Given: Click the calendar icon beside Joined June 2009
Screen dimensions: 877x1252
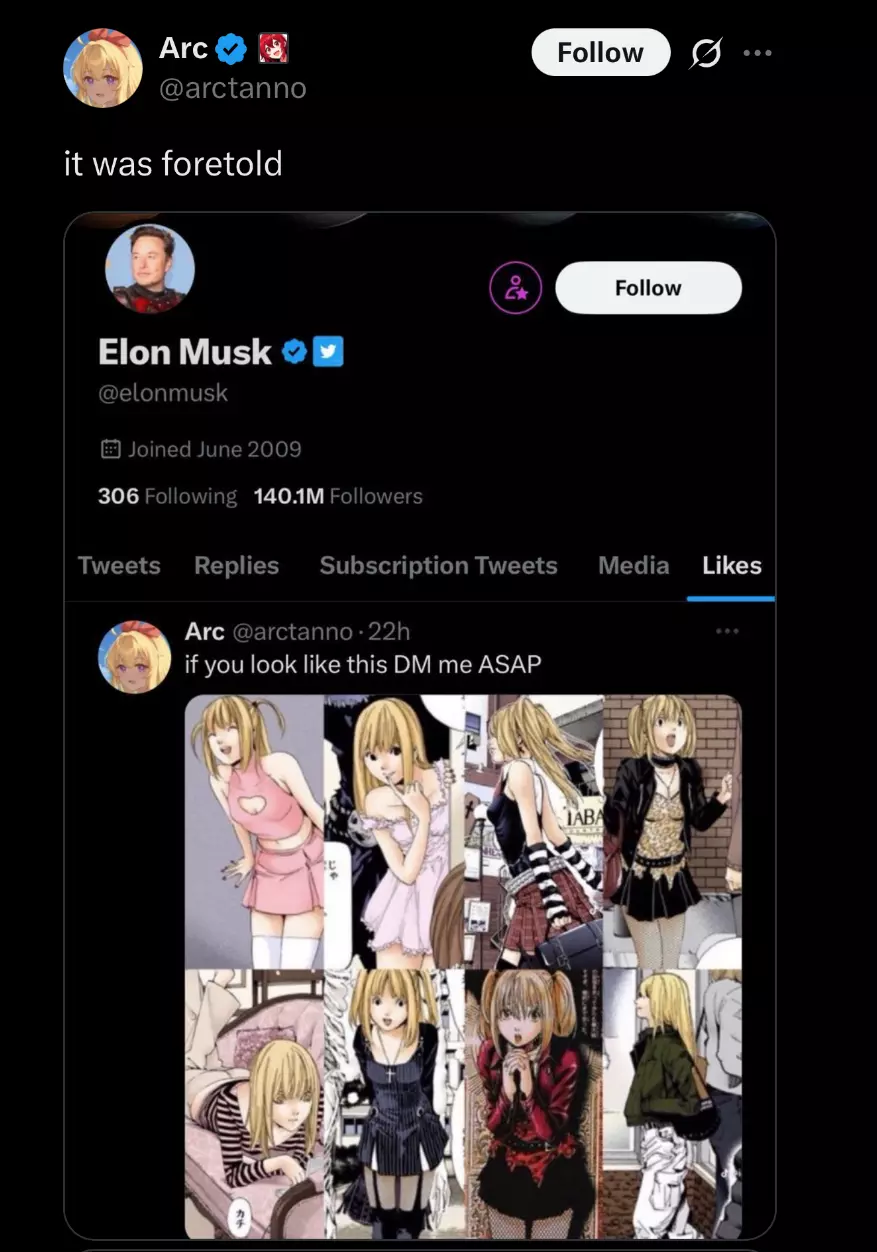Looking at the screenshot, I should (111, 449).
